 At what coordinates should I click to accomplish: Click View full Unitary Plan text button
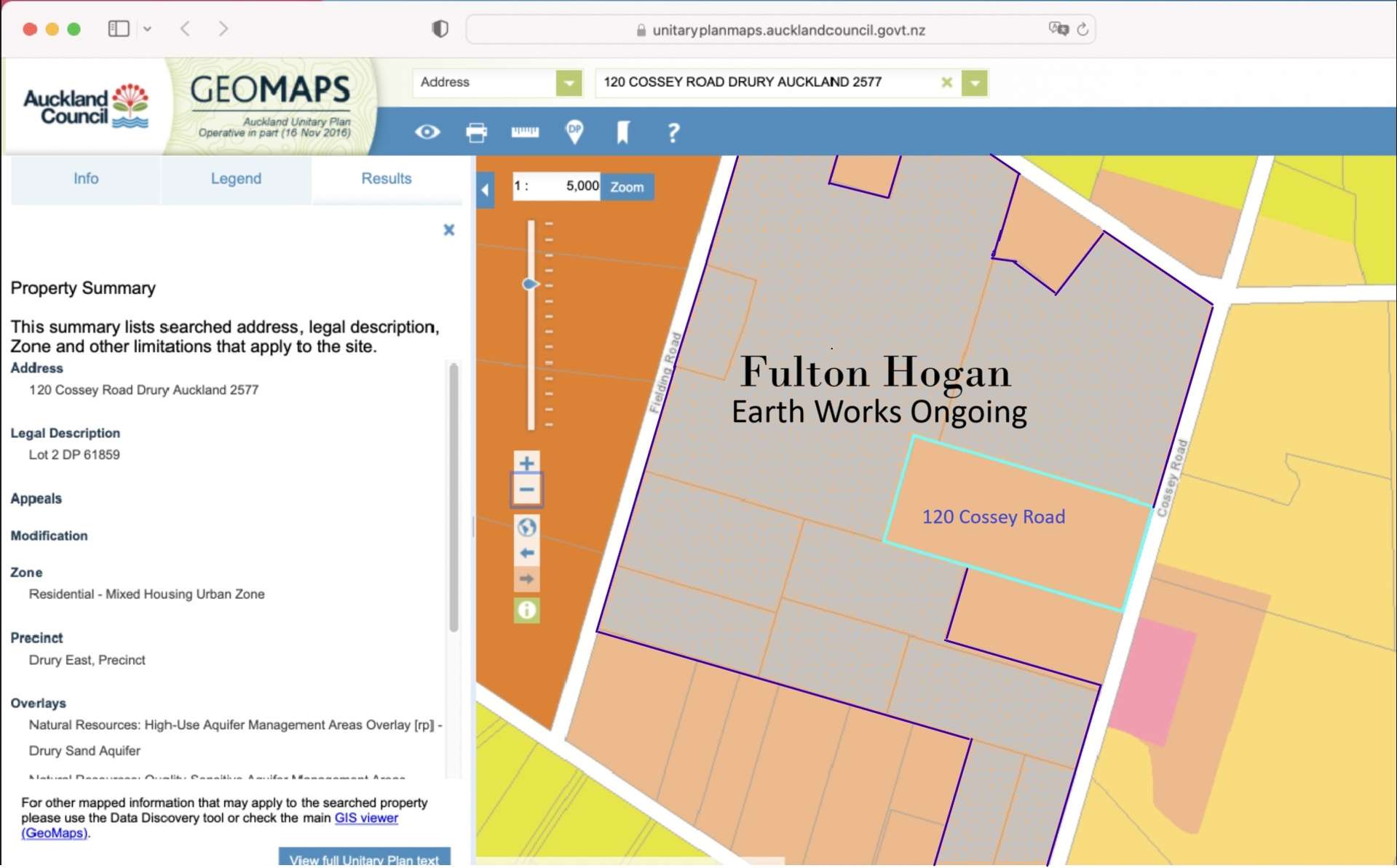coord(364,858)
